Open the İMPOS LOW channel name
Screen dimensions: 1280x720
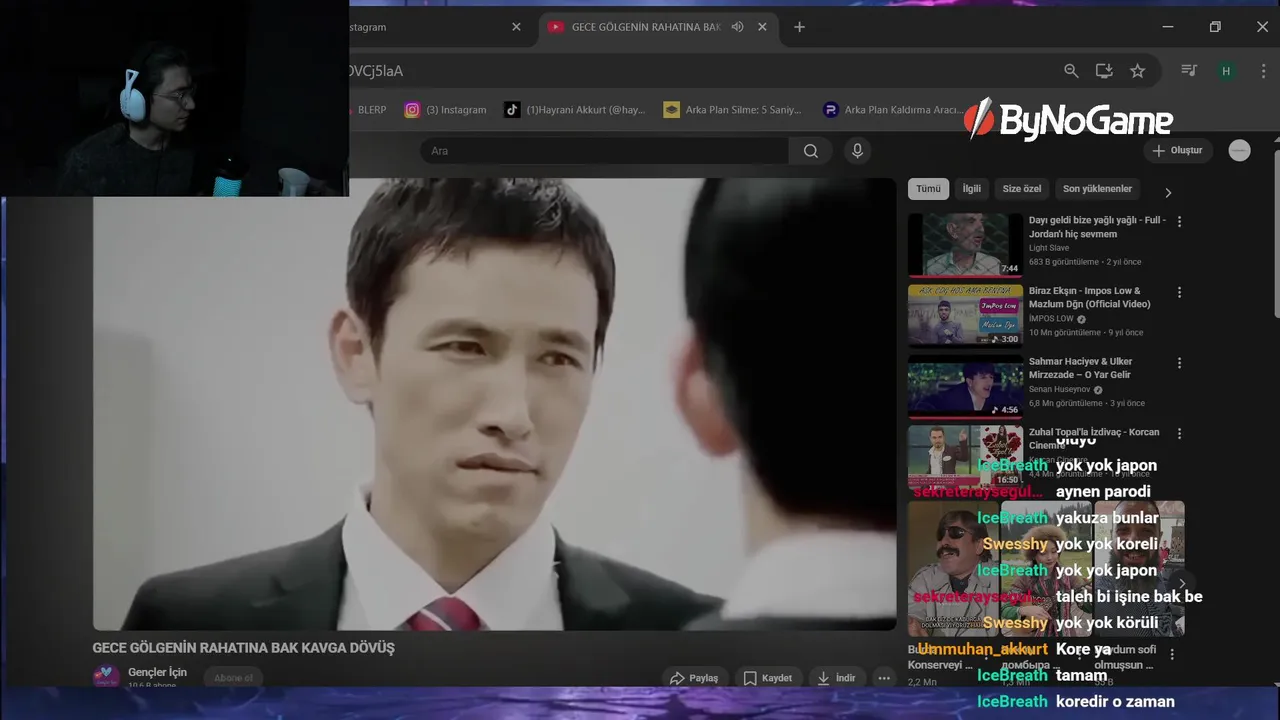tap(1051, 319)
